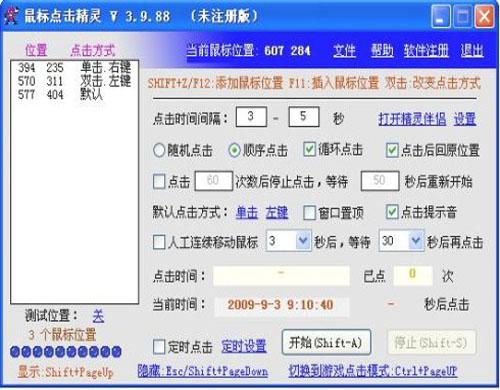Close the 鼠标点击精灵 window

tap(484, 17)
